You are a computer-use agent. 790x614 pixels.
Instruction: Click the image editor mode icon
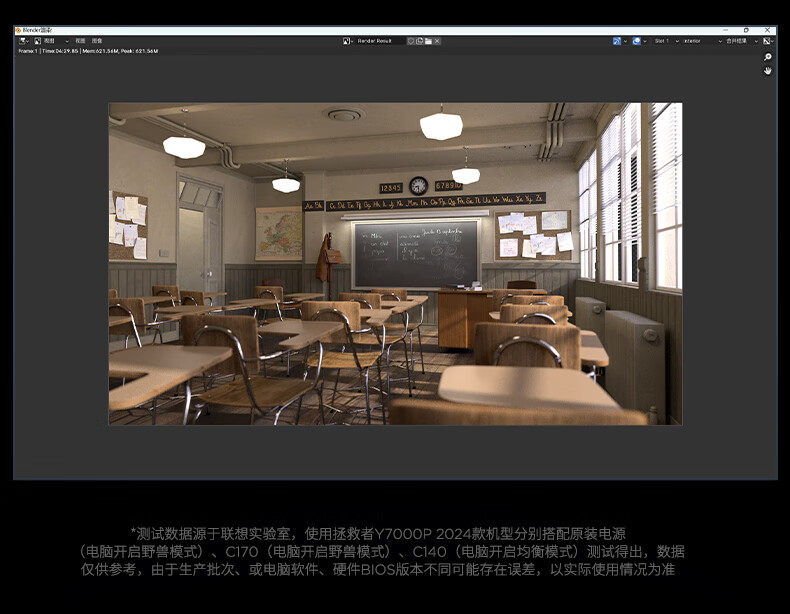click(x=37, y=41)
